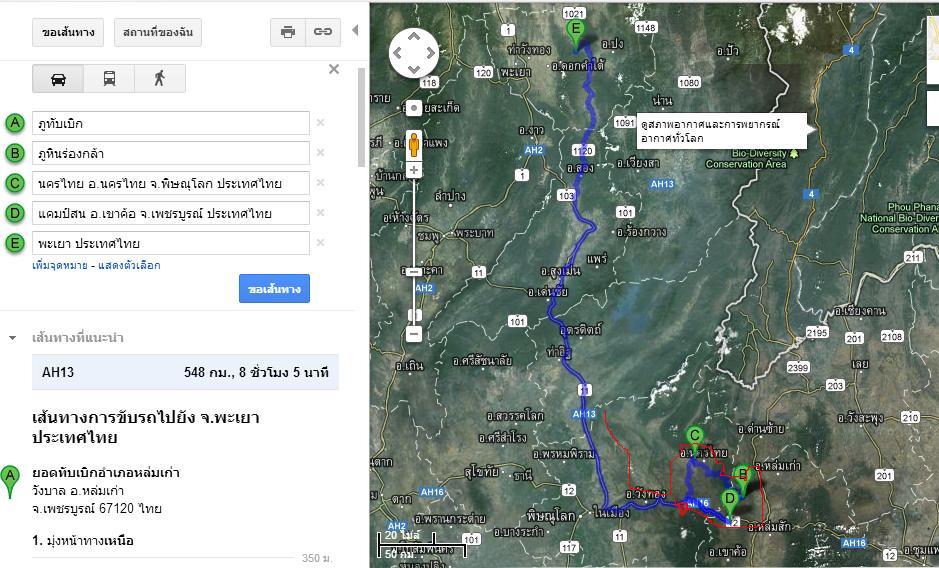Viewport: 939px width, 568px height.
Task: Zoom out map minus button
Action: (x=414, y=333)
